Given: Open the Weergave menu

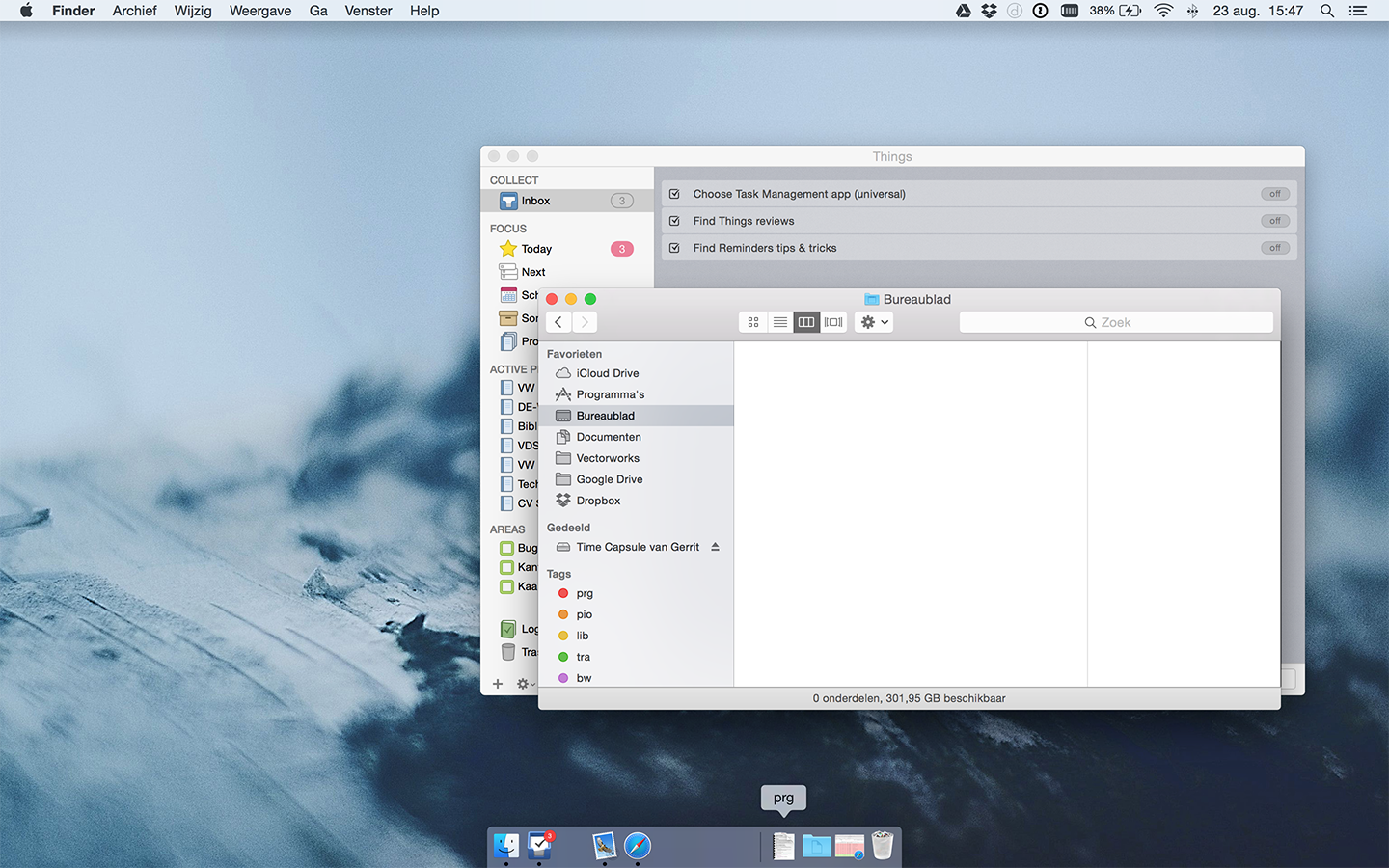Looking at the screenshot, I should point(260,11).
